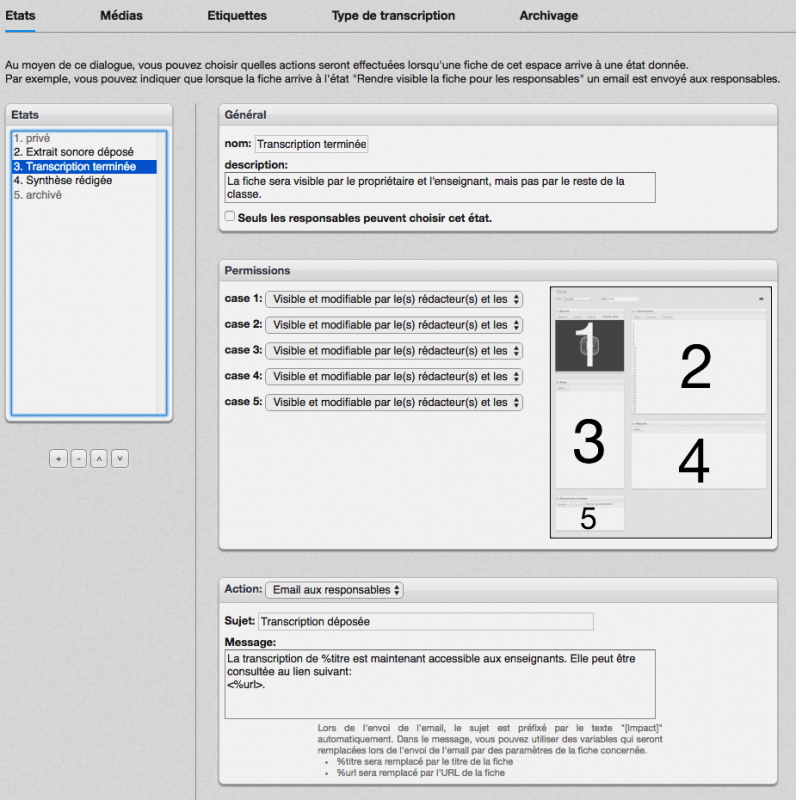
Task: Click the plus button to add a state
Action: tap(58, 458)
